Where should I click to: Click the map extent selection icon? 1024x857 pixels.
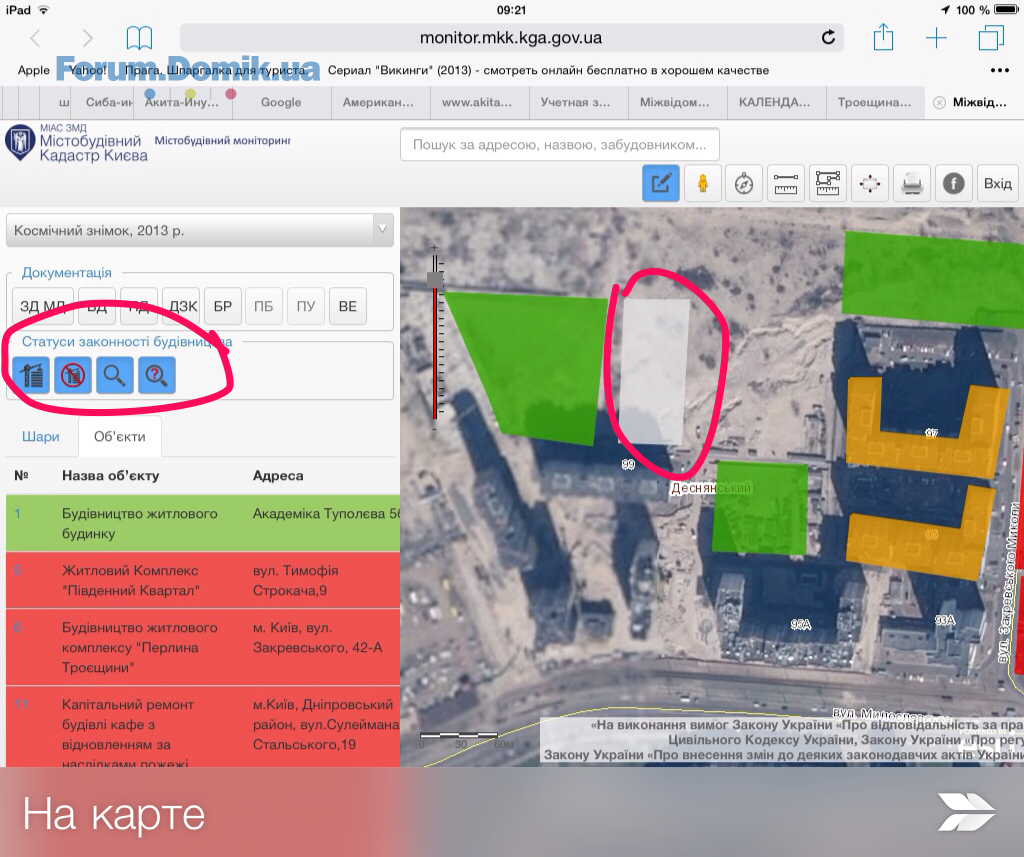pyautogui.click(x=870, y=183)
